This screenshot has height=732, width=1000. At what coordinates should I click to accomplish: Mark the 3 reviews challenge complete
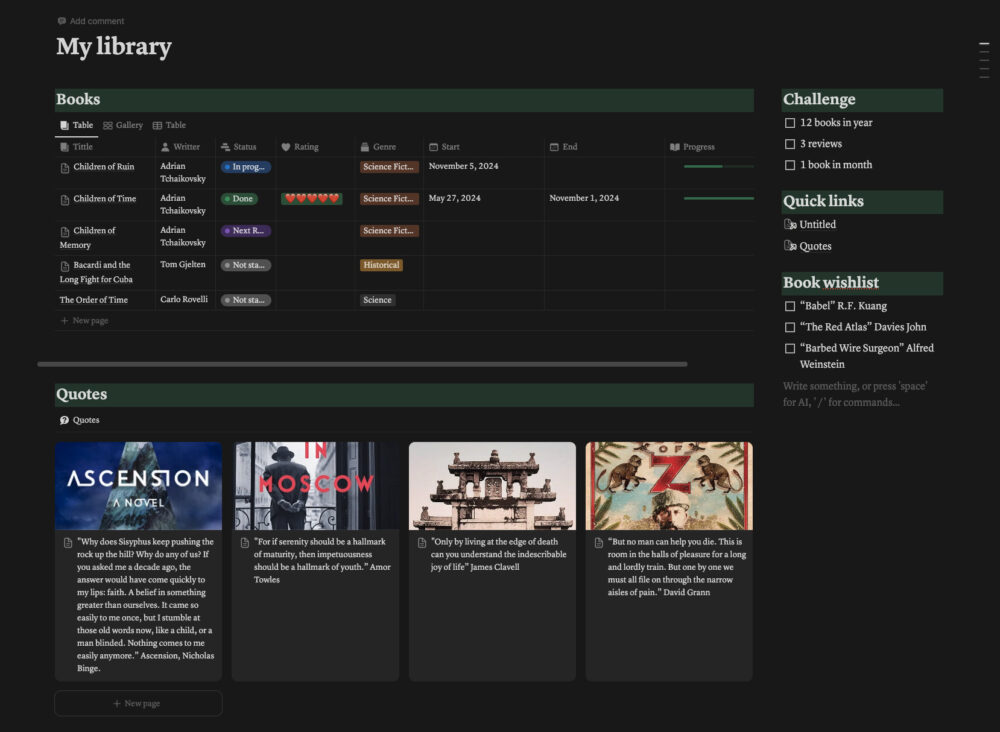[x=789, y=142]
